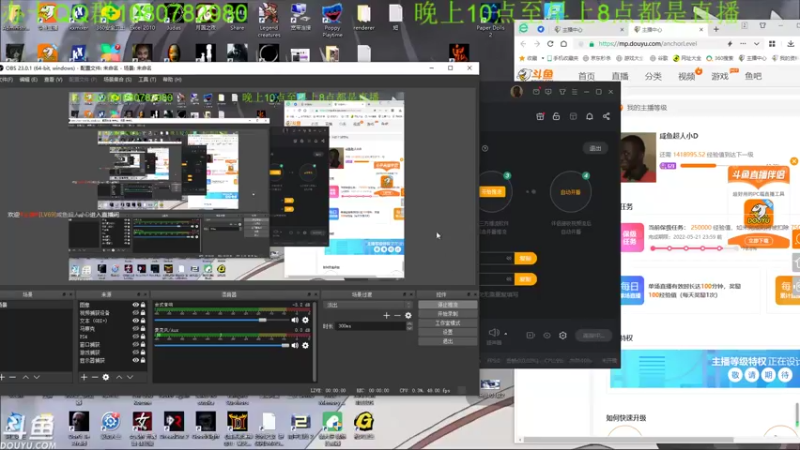Toggle lock on the 游戏捕获 source
The height and width of the screenshot is (450, 800).
pyautogui.click(x=143, y=352)
